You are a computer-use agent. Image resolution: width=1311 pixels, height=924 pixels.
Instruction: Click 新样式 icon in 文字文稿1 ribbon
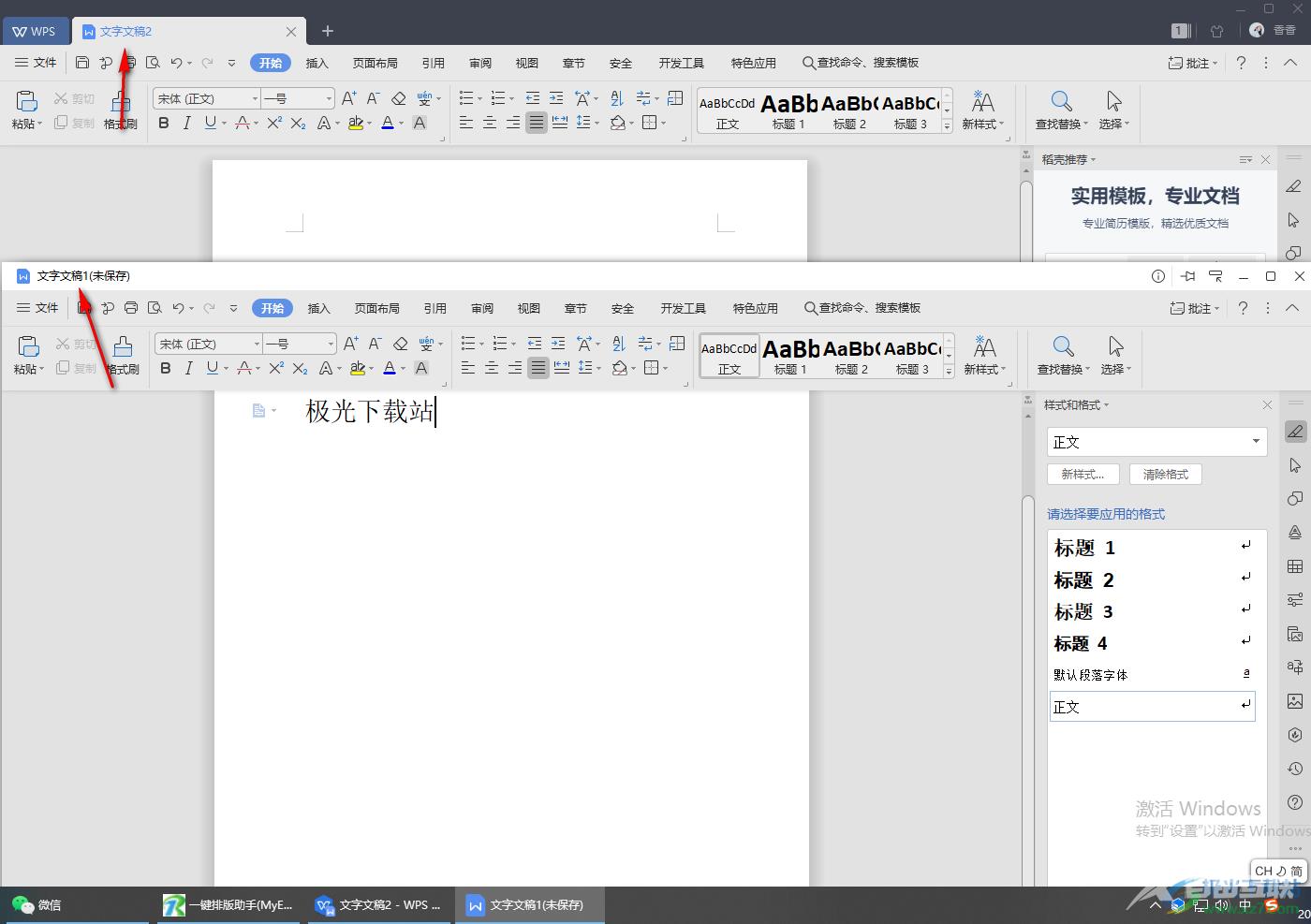pos(984,347)
